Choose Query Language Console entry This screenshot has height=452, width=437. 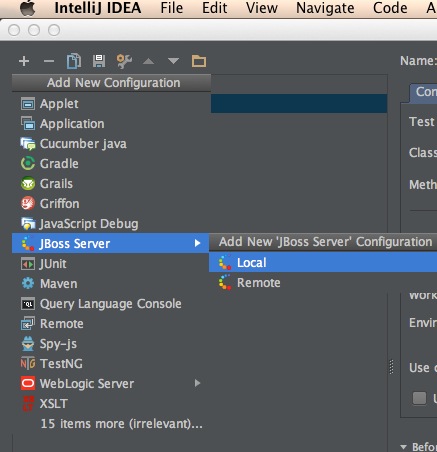(111, 304)
